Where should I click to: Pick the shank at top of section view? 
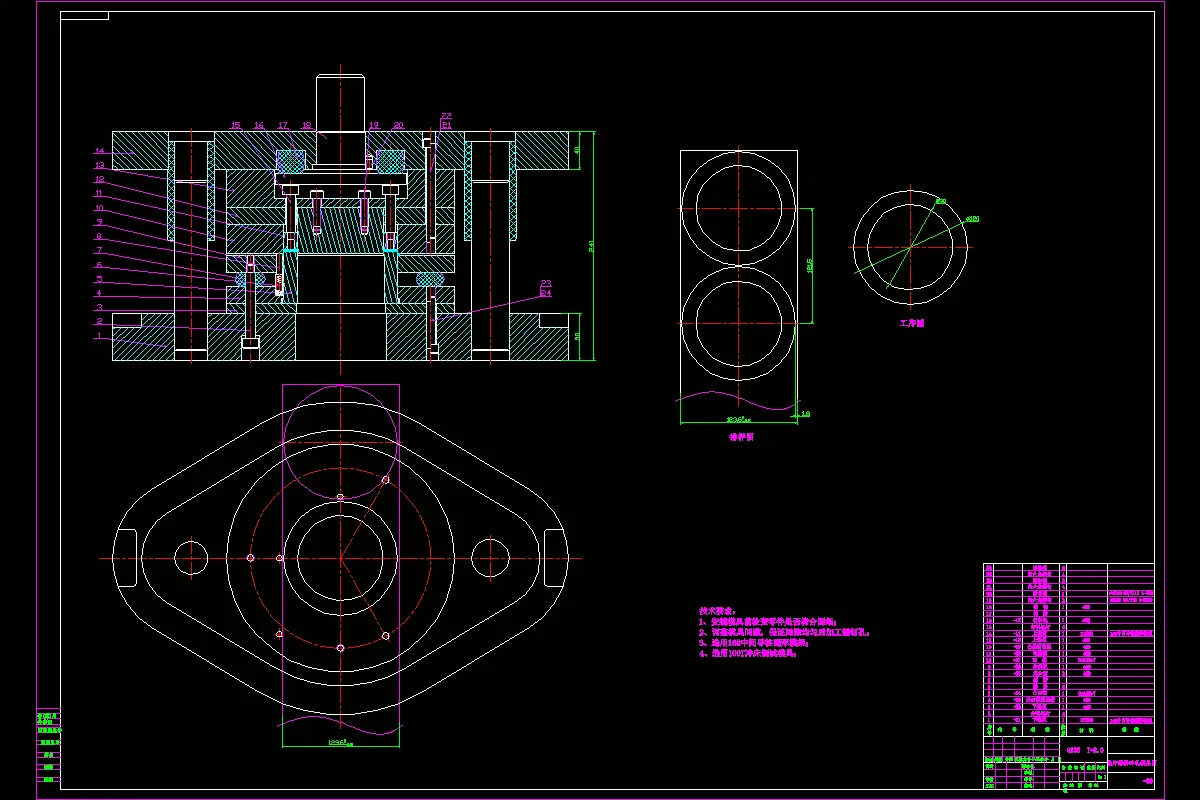pos(340,104)
